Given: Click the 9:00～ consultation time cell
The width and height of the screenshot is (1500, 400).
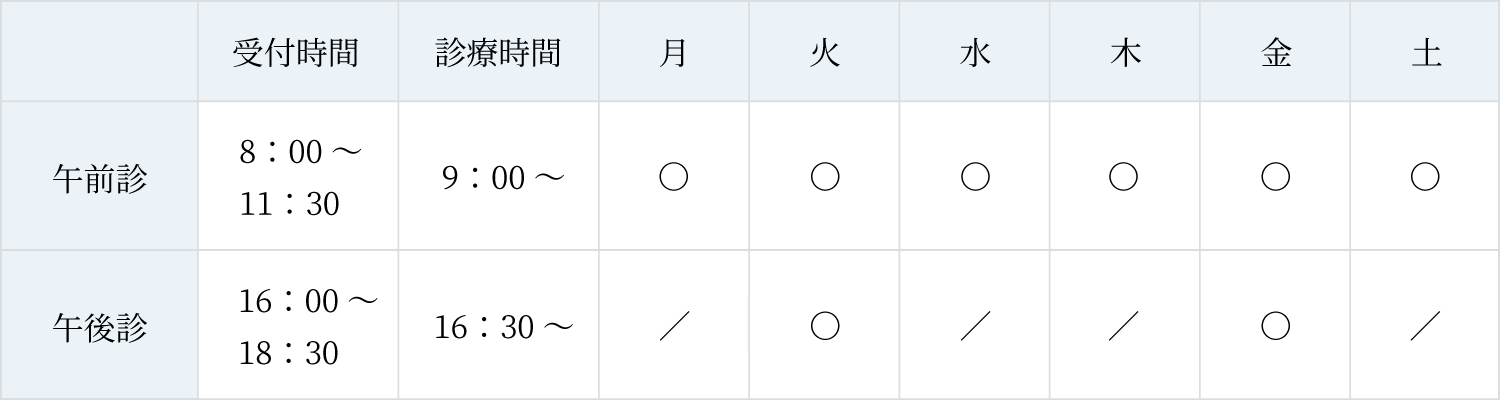Looking at the screenshot, I should click(502, 178).
